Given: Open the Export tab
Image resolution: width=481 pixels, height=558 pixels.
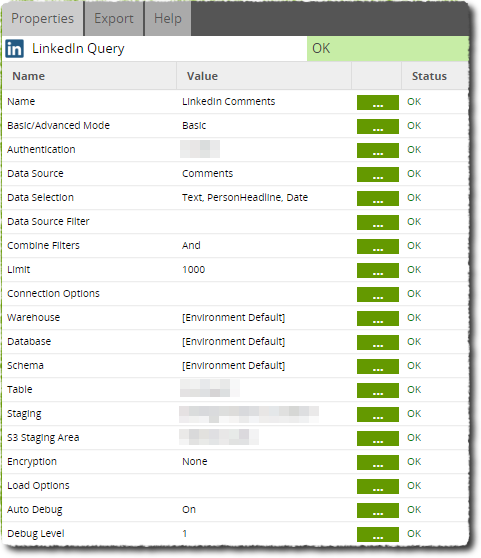Looking at the screenshot, I should point(114,18).
